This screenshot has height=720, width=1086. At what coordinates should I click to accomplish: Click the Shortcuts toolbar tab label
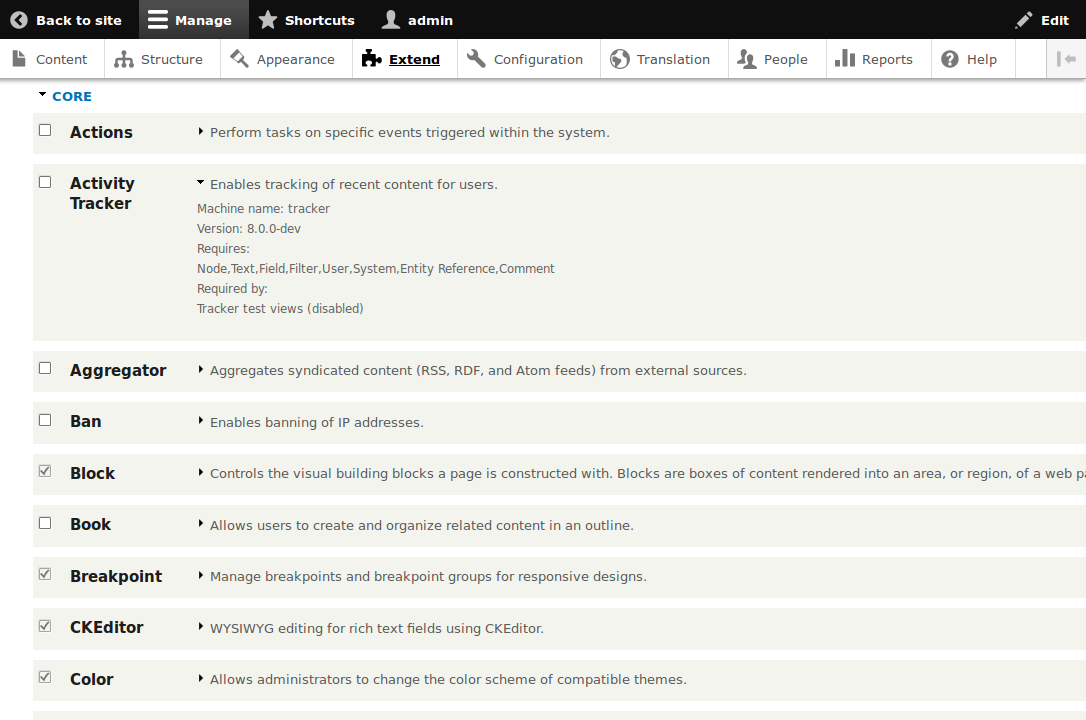coord(320,21)
